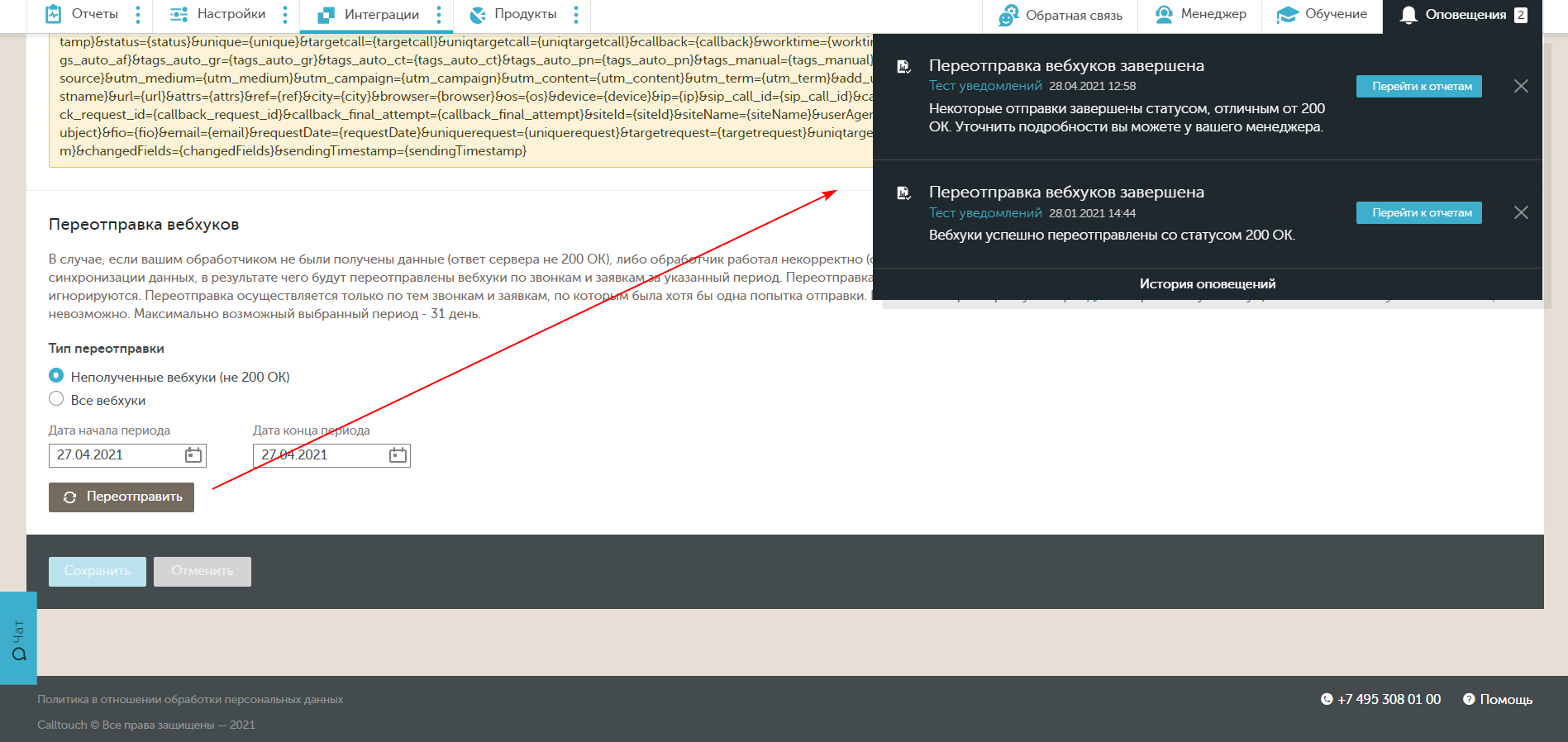Open the Менеджер menu item
The image size is (1568, 742).
pos(1213,14)
